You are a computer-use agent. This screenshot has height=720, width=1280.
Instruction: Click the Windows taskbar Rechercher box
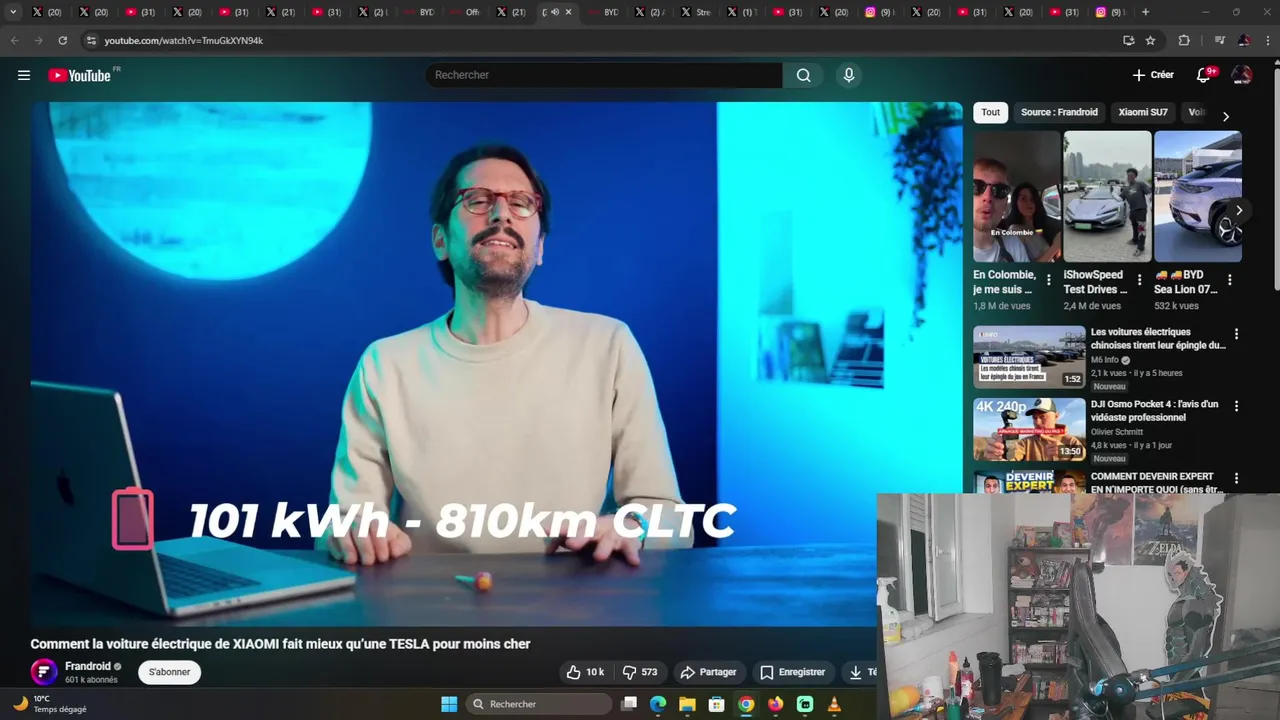(539, 704)
